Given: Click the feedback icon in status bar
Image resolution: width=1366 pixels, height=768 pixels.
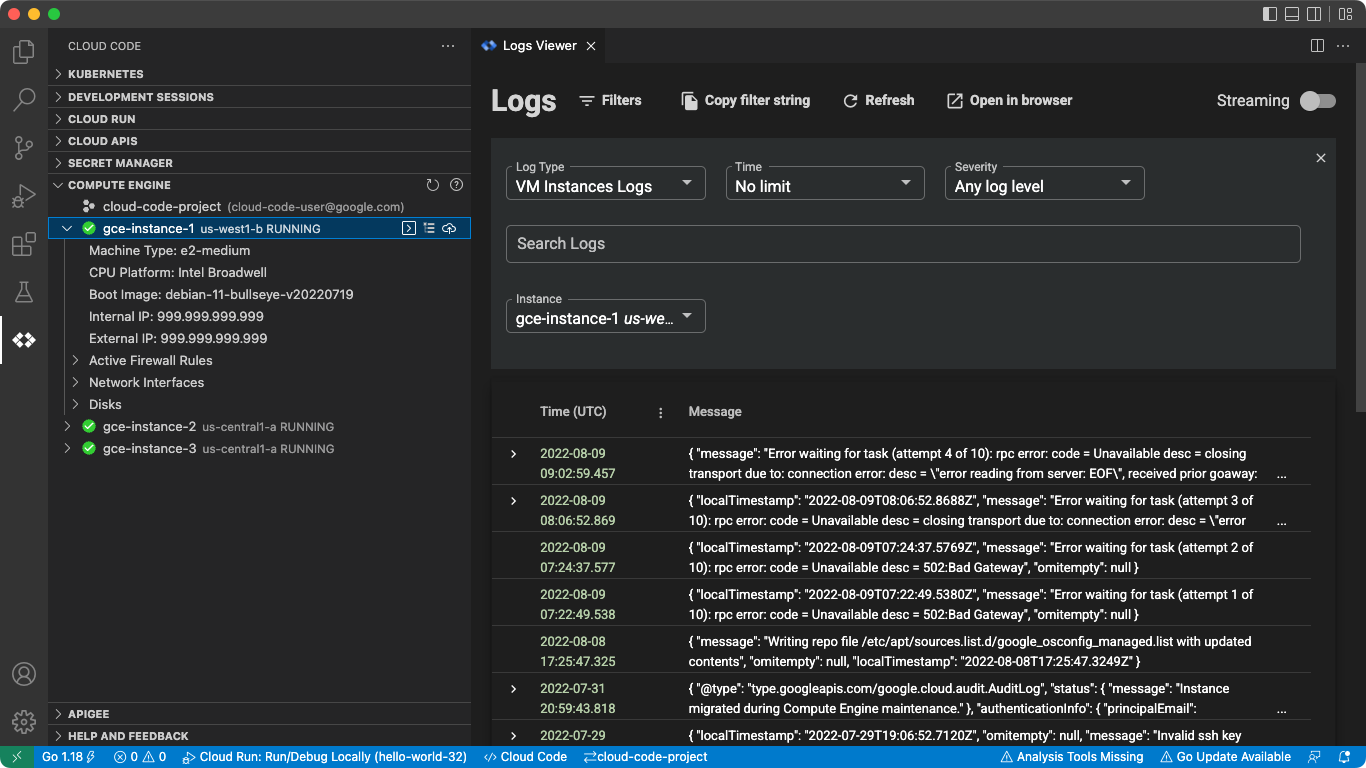Looking at the screenshot, I should click(1315, 757).
